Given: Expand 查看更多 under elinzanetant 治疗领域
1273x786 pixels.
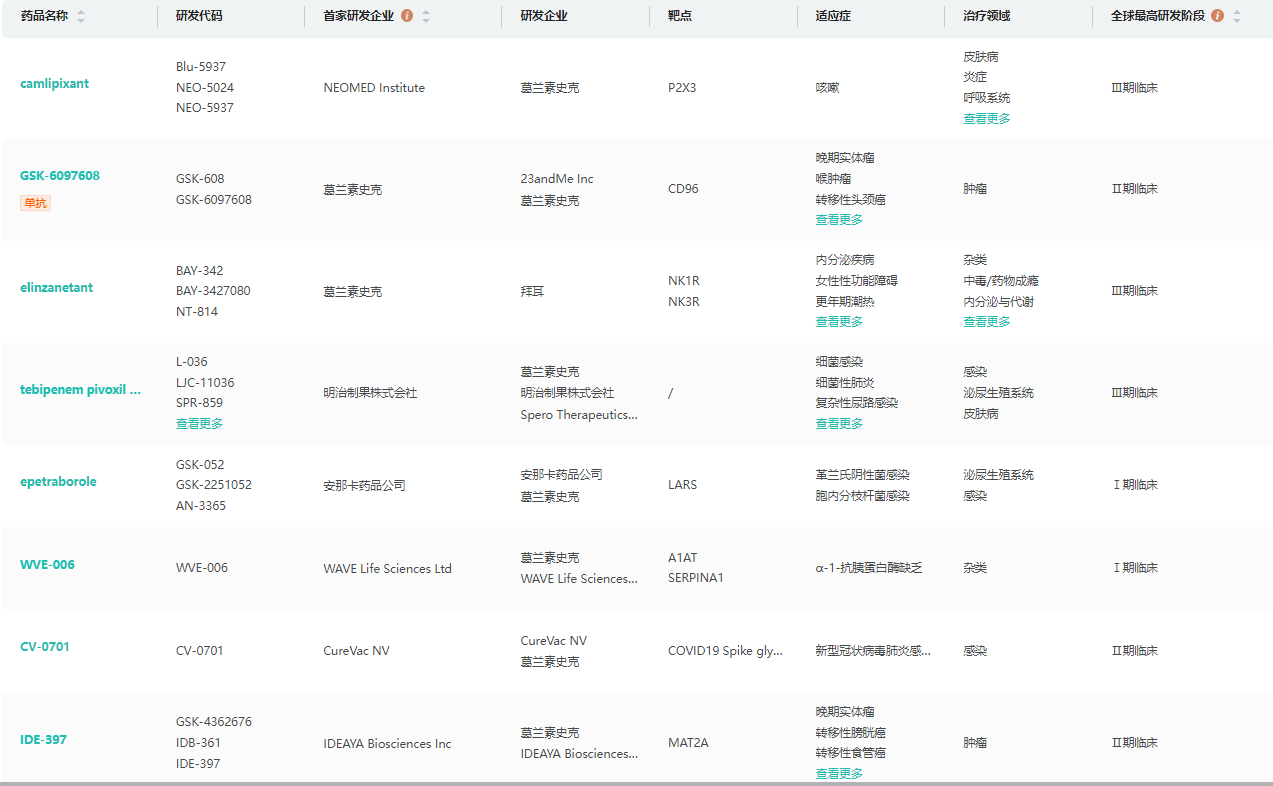Looking at the screenshot, I should [986, 321].
